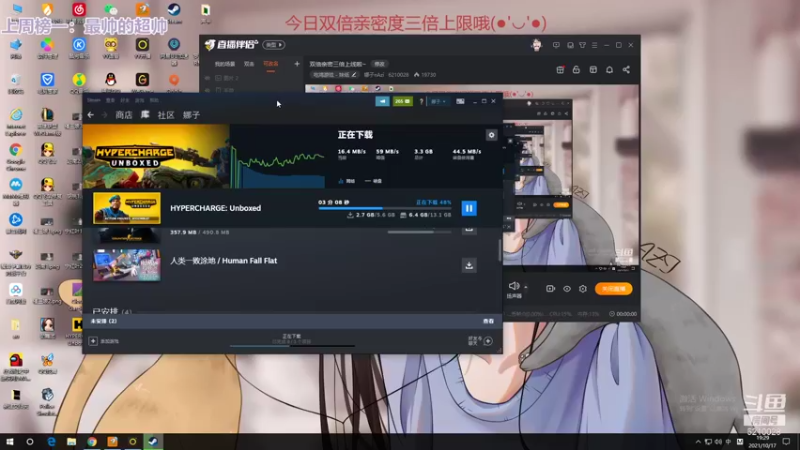Toggle the preview eye icon in 直播伴侣
This screenshot has width=800, height=450.
(567, 289)
